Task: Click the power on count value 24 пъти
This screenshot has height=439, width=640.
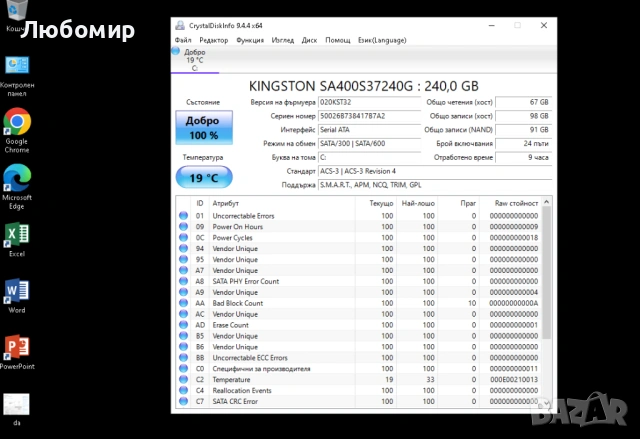Action: [523, 144]
